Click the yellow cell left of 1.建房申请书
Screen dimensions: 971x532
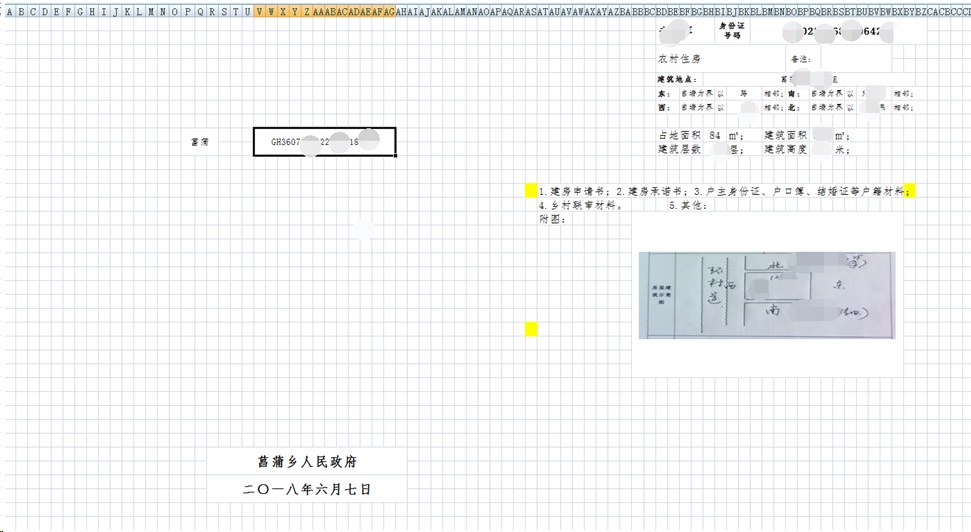(531, 190)
